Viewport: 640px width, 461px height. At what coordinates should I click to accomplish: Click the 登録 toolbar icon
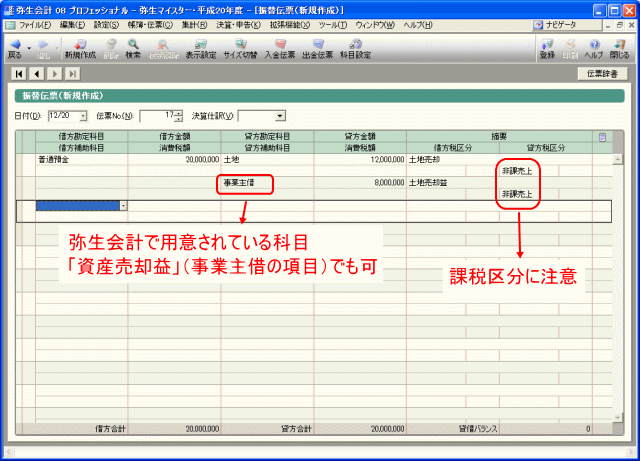[547, 48]
